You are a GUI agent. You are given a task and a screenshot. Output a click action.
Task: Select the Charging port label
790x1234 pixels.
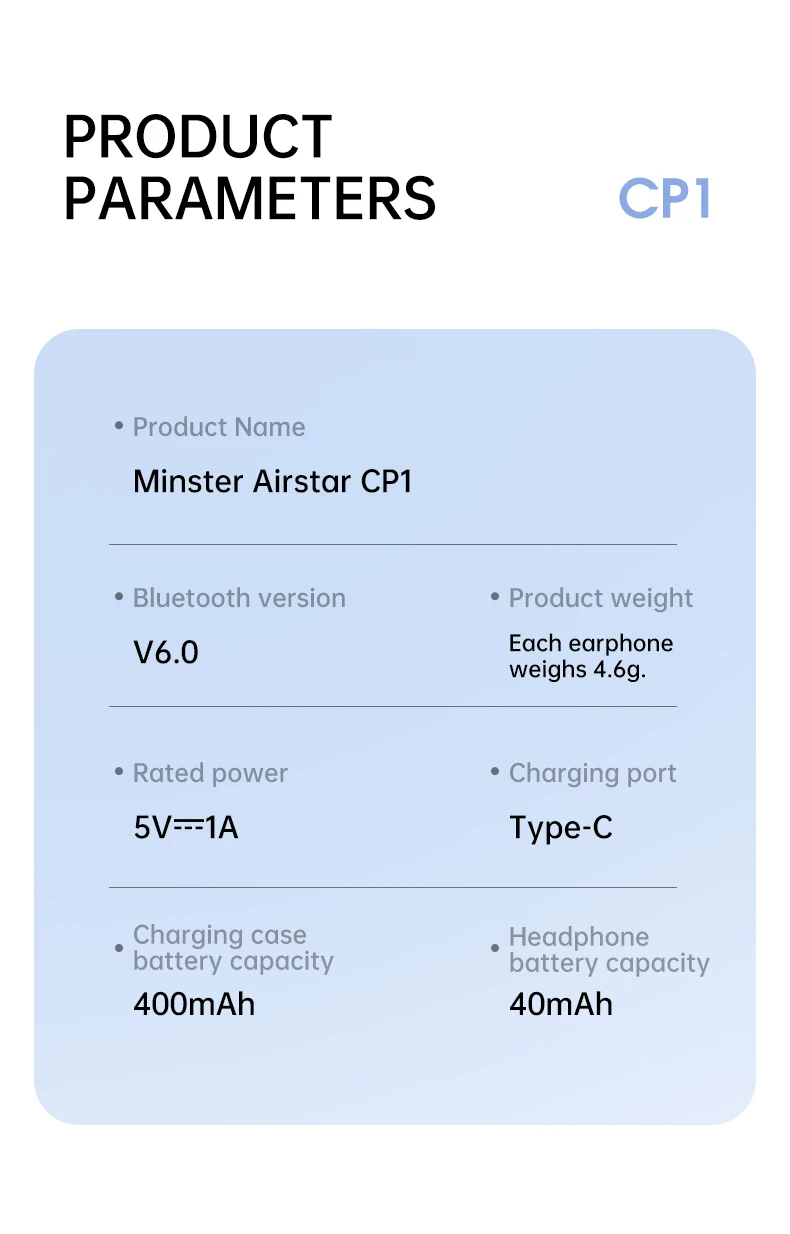593,774
